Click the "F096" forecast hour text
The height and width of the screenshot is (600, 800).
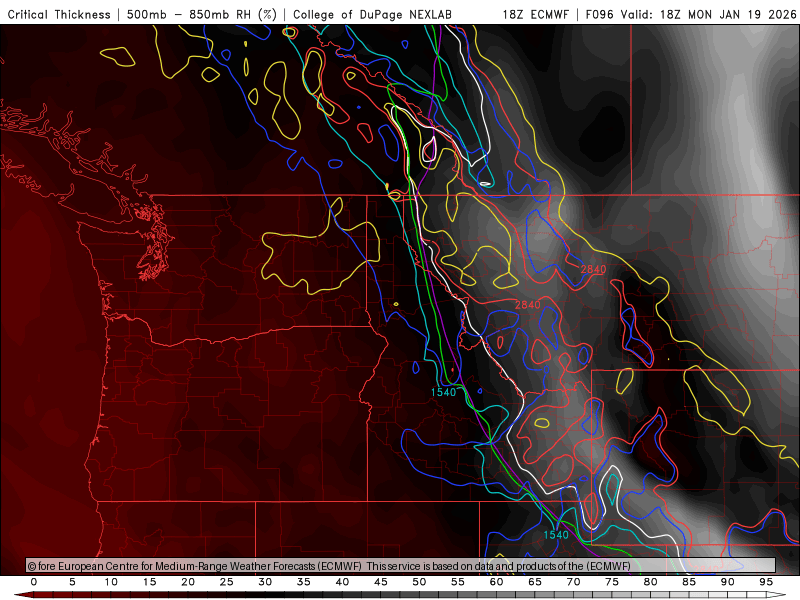[x=599, y=14]
